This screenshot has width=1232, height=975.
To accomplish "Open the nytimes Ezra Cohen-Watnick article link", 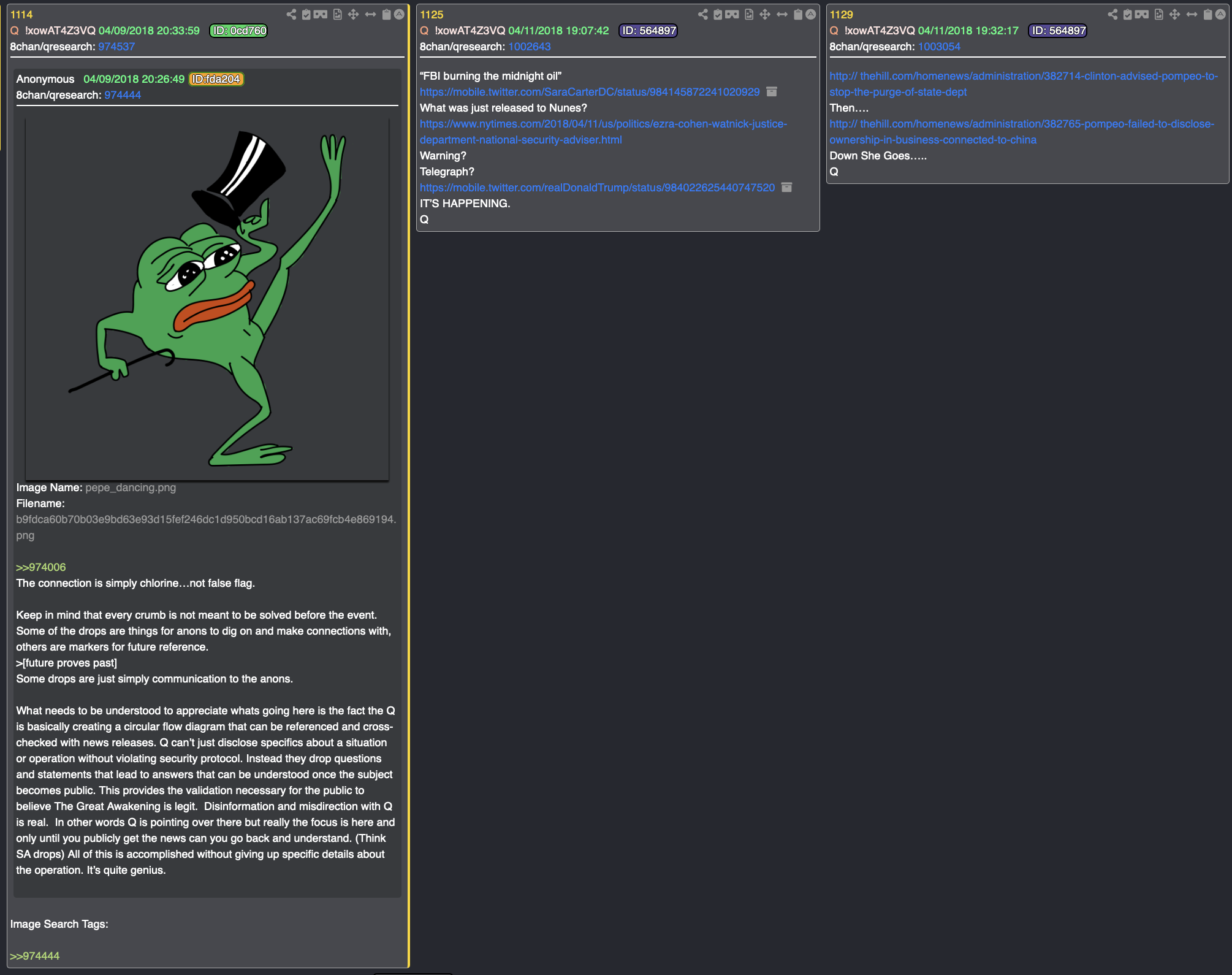I will coord(603,132).
